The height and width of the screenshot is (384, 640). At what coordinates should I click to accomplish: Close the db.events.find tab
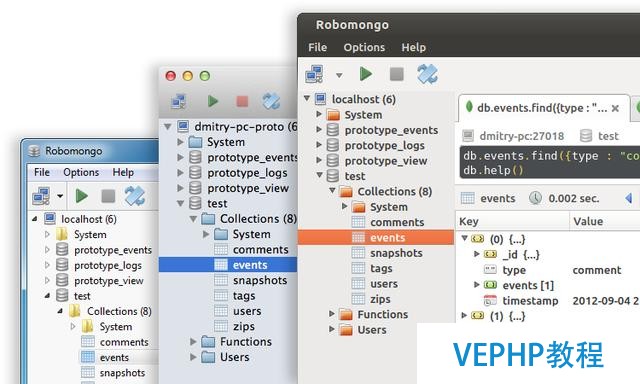[616, 109]
